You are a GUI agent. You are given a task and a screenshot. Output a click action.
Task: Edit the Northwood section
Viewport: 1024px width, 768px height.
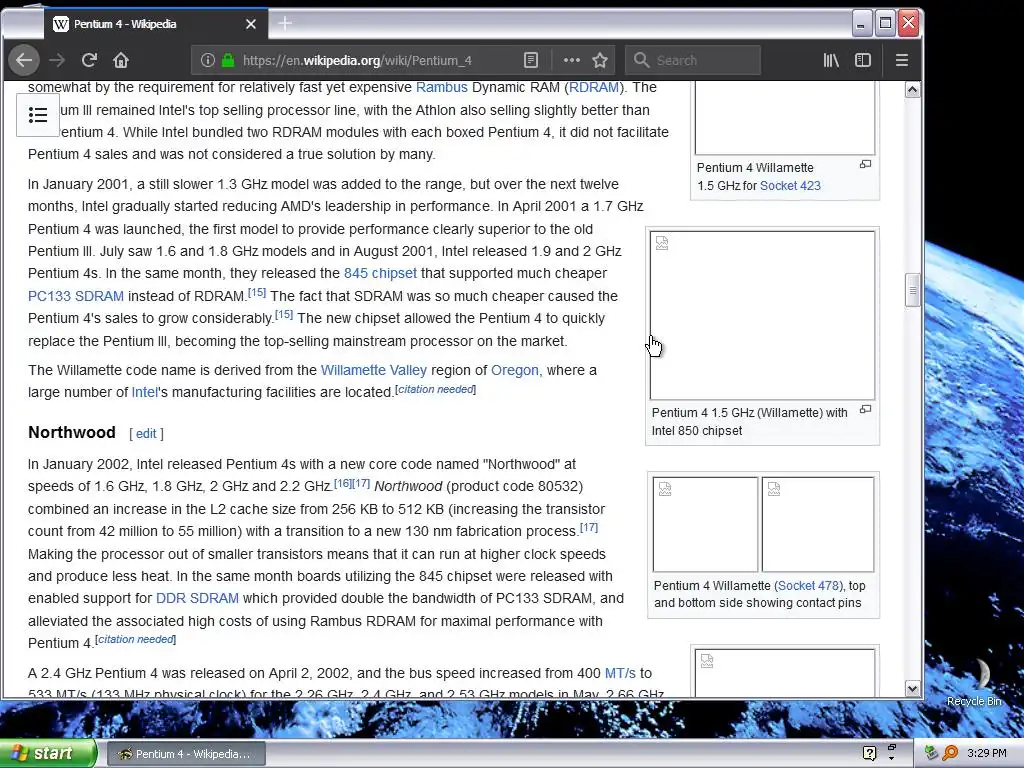146,434
